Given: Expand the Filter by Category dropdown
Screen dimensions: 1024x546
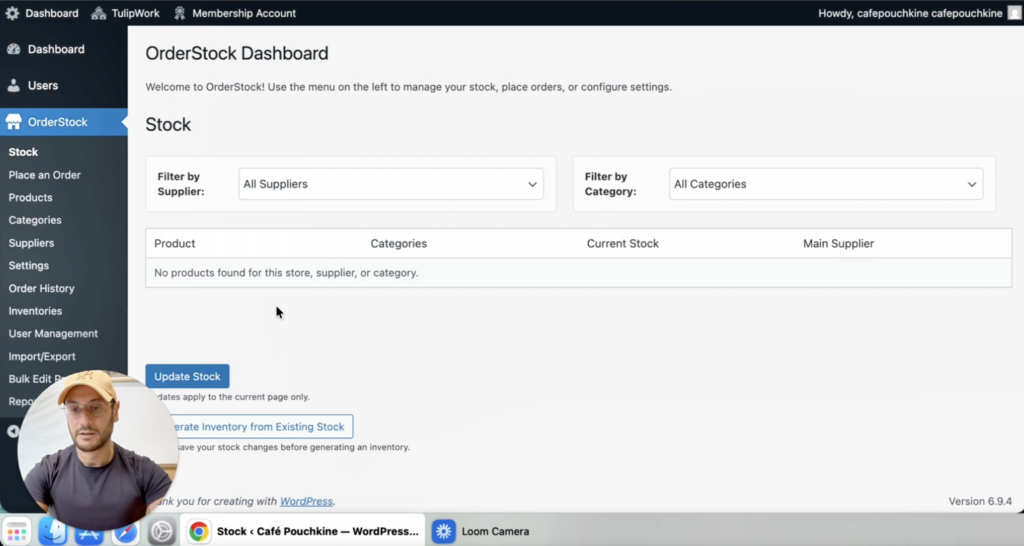Looking at the screenshot, I should (825, 184).
